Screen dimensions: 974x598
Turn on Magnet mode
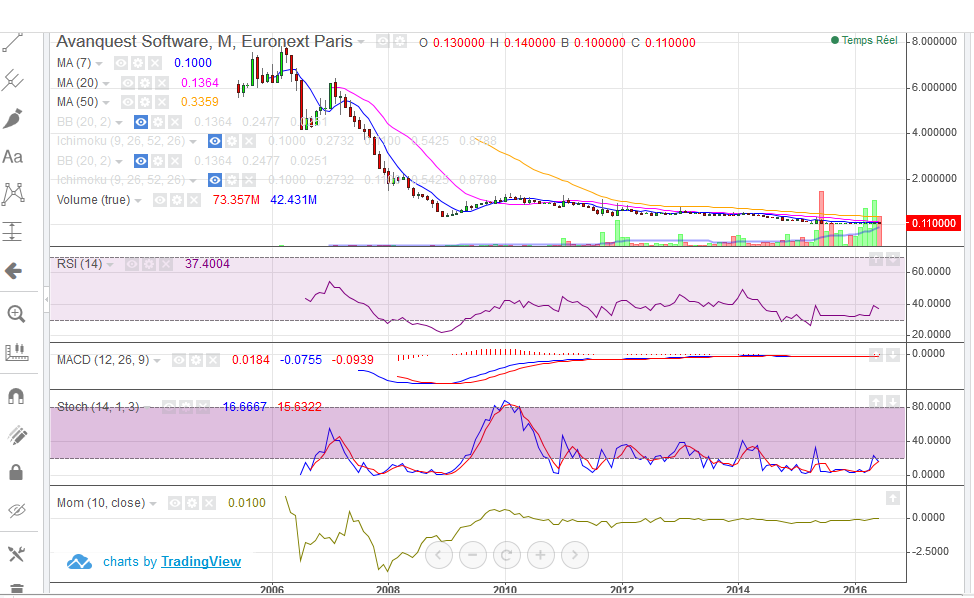click(x=15, y=396)
